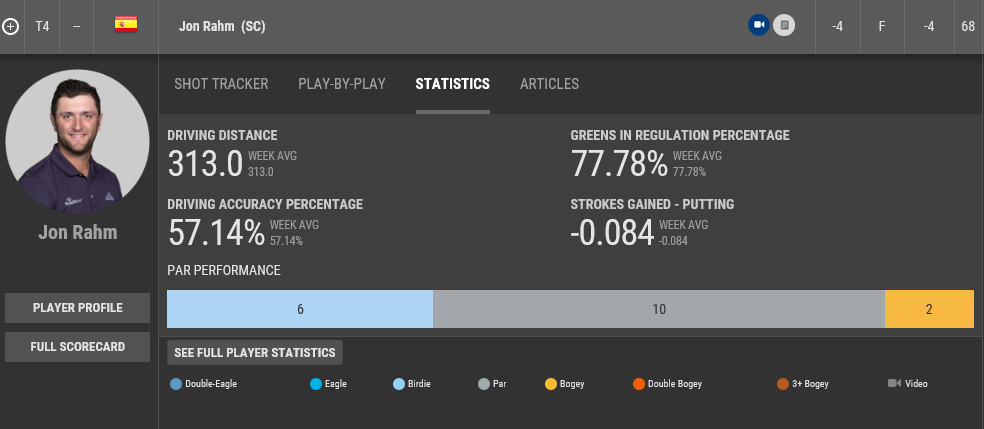Select the Statistics tab
Viewport: 984px width, 429px height.
coord(452,84)
